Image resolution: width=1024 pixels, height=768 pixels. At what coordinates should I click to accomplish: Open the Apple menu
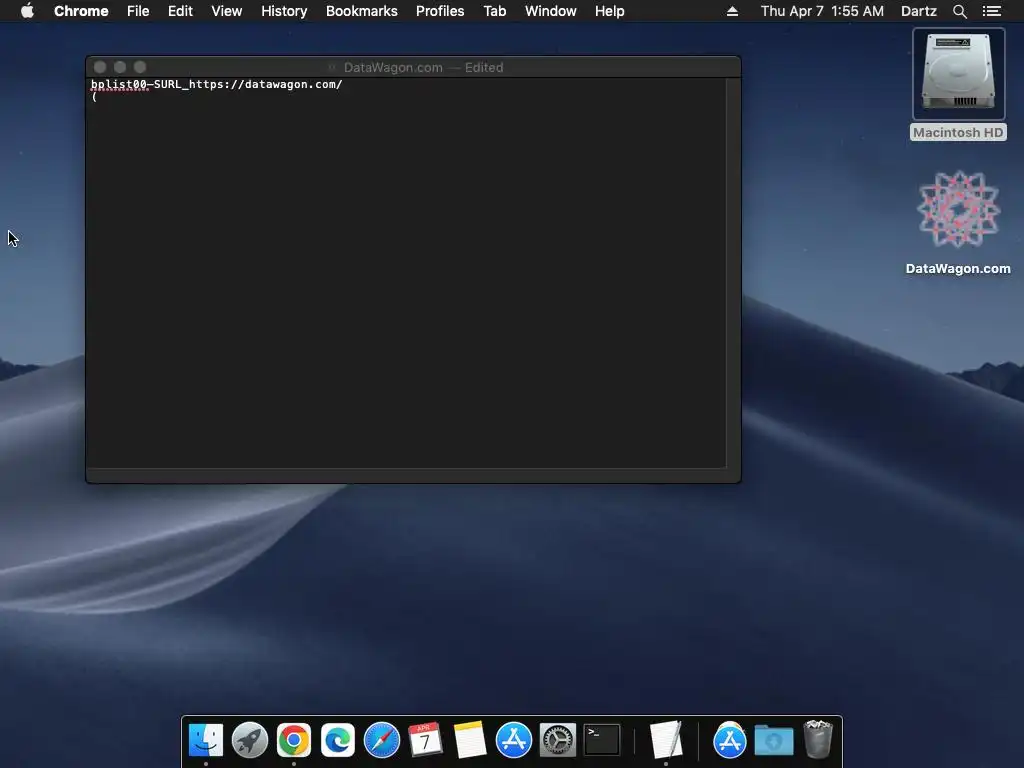click(x=27, y=11)
